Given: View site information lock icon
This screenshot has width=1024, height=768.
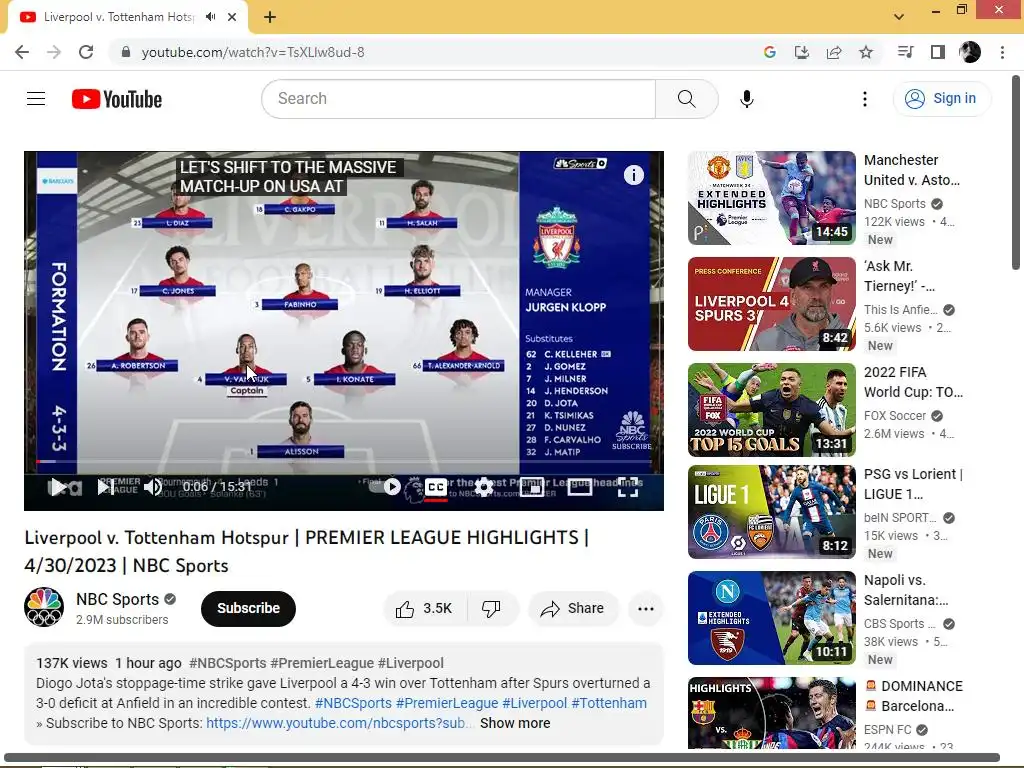Looking at the screenshot, I should [x=126, y=52].
